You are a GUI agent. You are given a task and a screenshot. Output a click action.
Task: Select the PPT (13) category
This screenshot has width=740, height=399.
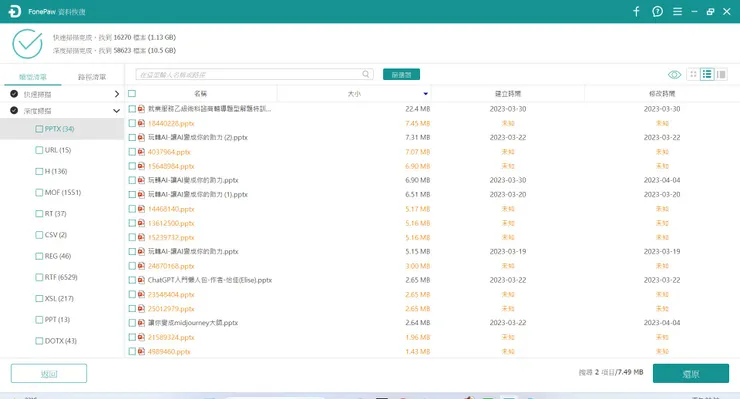click(57, 320)
